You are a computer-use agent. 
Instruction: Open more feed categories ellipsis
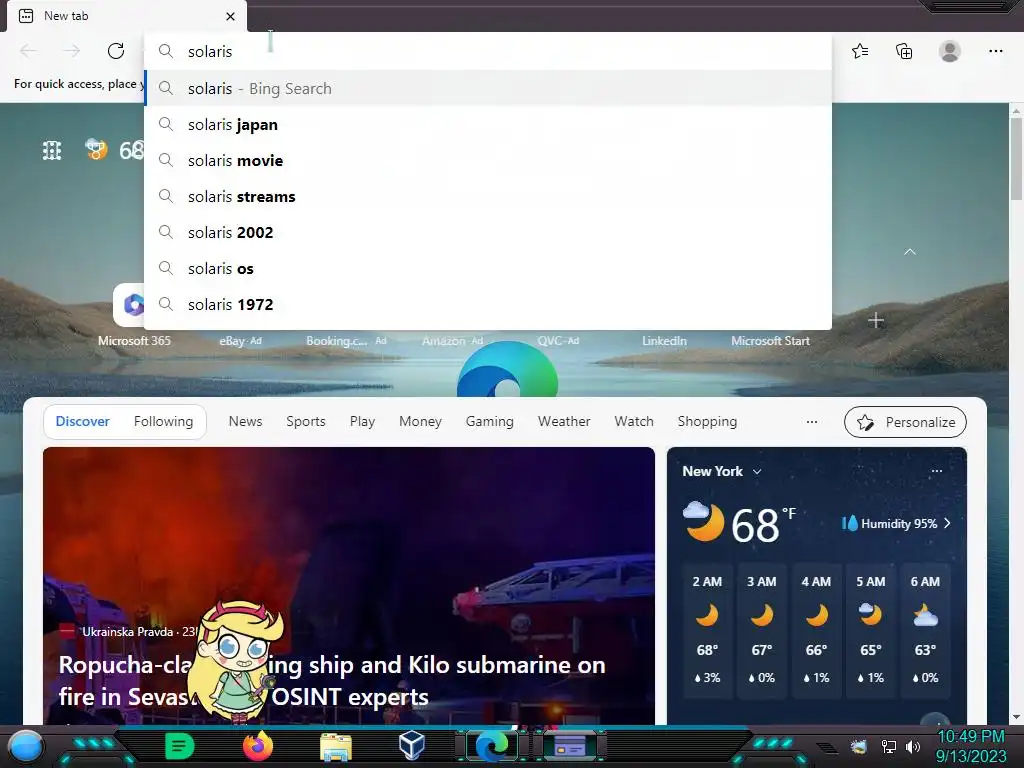812,422
